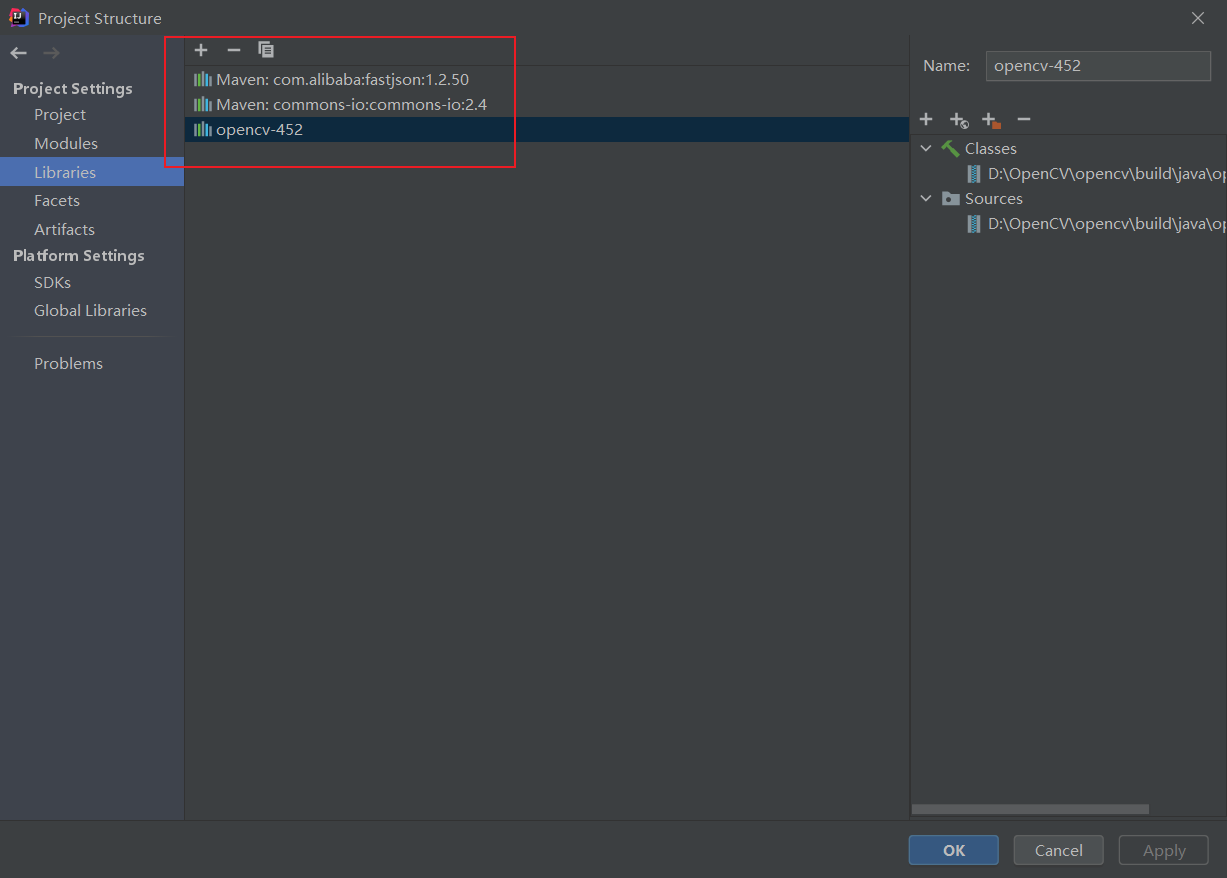The height and width of the screenshot is (878, 1227).
Task: Open Facets settings page
Action: tap(57, 200)
